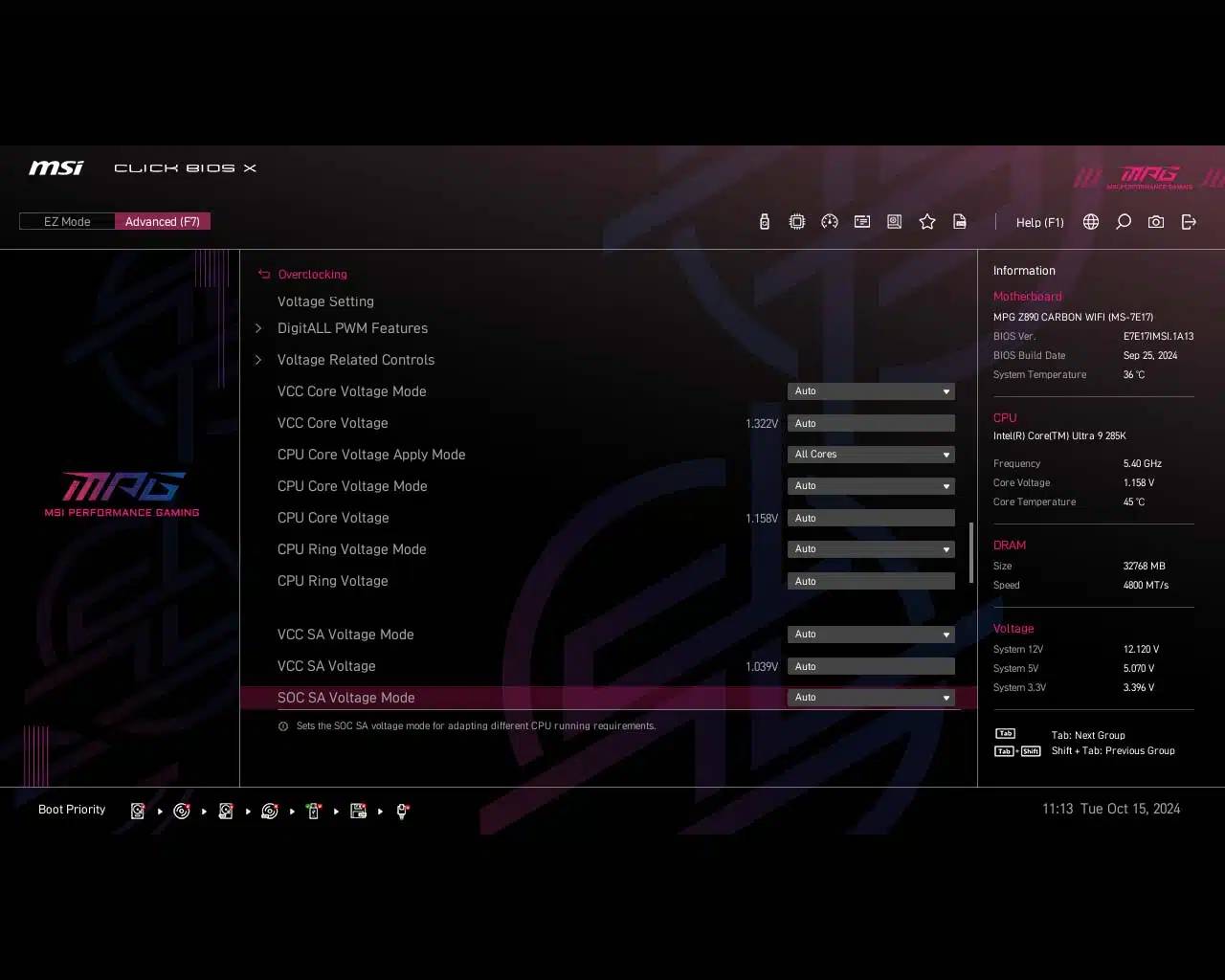Click the CPU Core Voltage input field
The width and height of the screenshot is (1225, 980).
click(871, 518)
